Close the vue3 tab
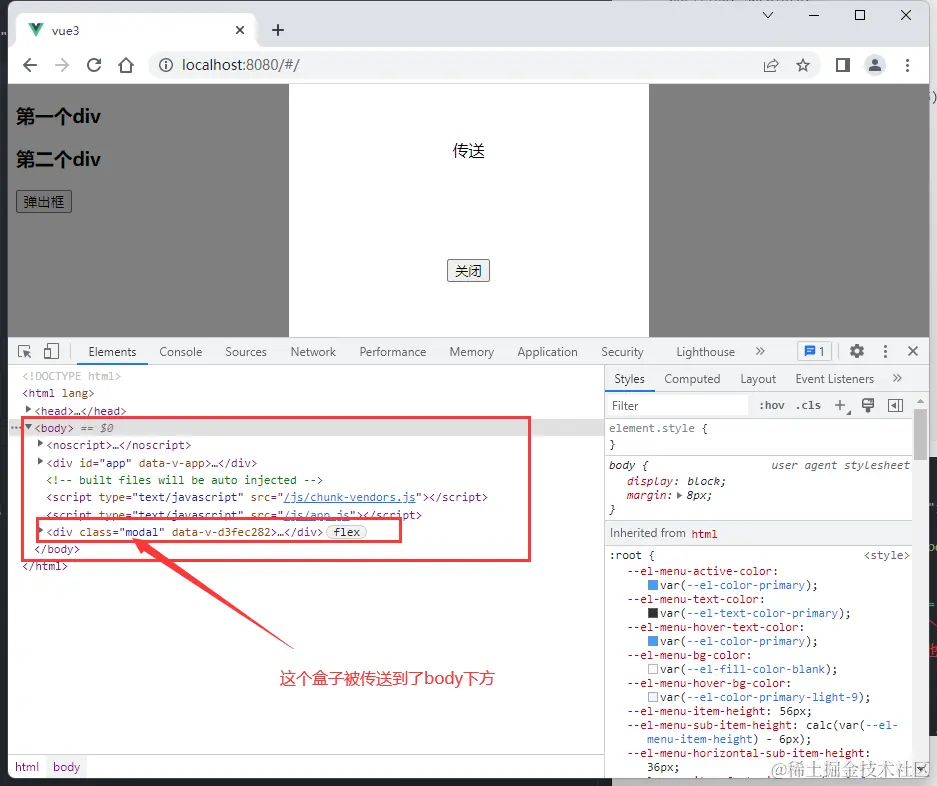This screenshot has height=786, width=937. [x=240, y=30]
